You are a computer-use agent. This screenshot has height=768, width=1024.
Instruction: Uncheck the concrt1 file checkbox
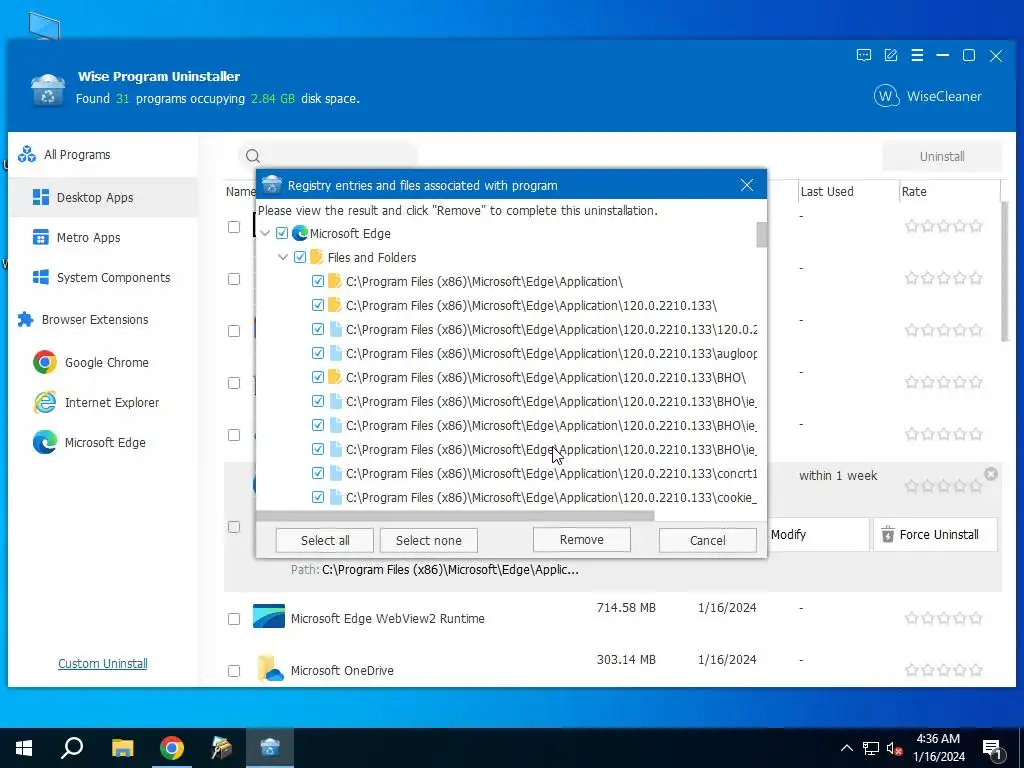tap(318, 473)
